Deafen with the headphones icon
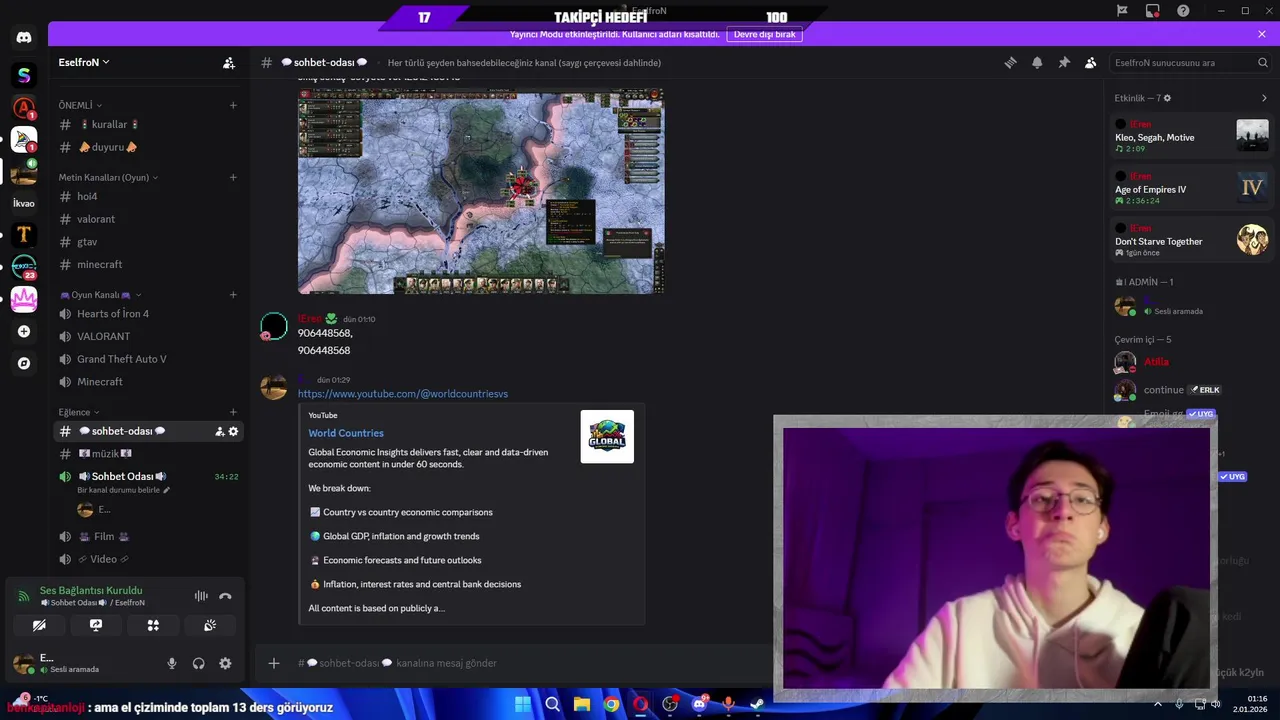 [198, 663]
